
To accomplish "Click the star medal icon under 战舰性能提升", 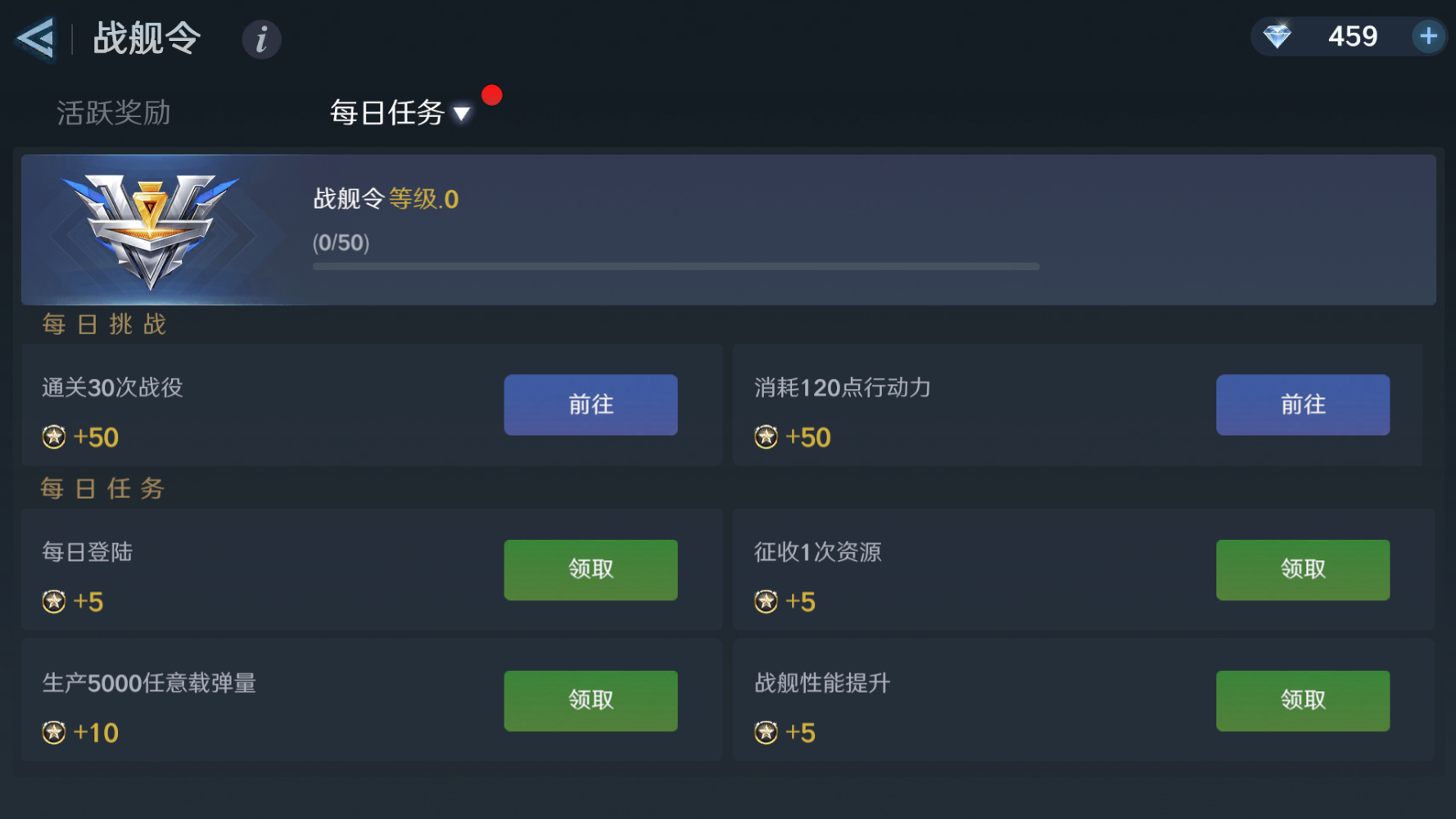I will coord(766,732).
